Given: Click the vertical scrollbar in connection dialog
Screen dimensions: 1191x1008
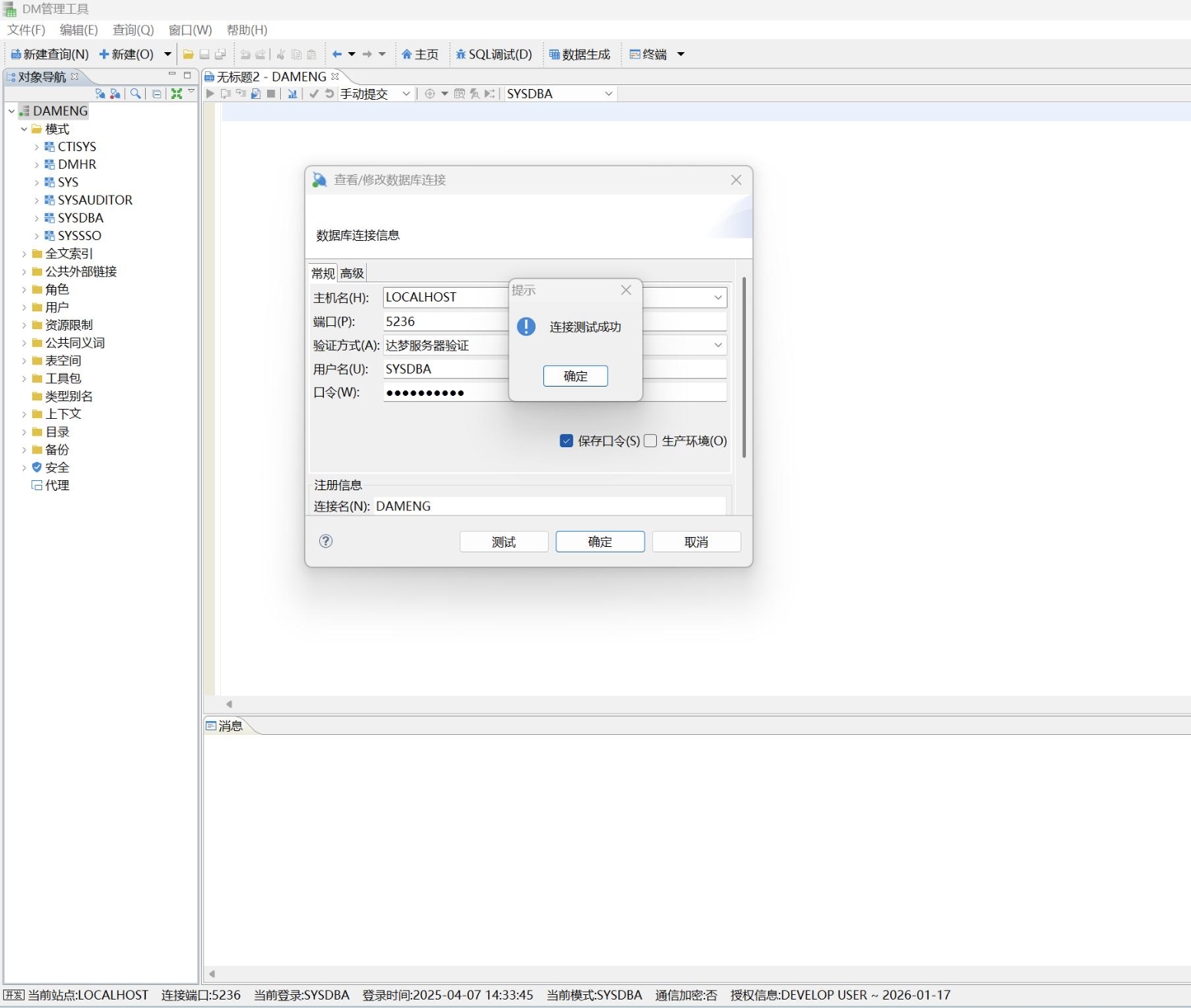Looking at the screenshot, I should tap(744, 368).
